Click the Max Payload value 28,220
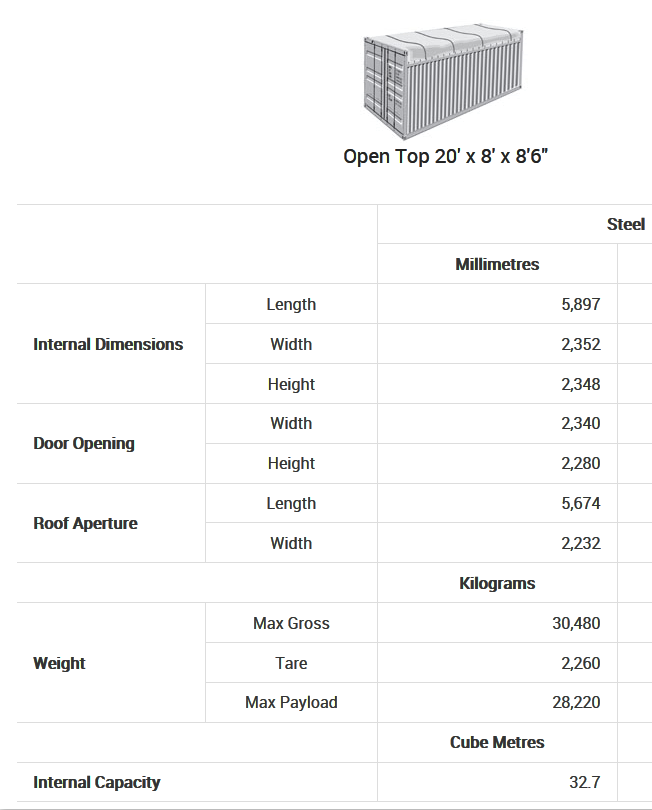 click(576, 702)
